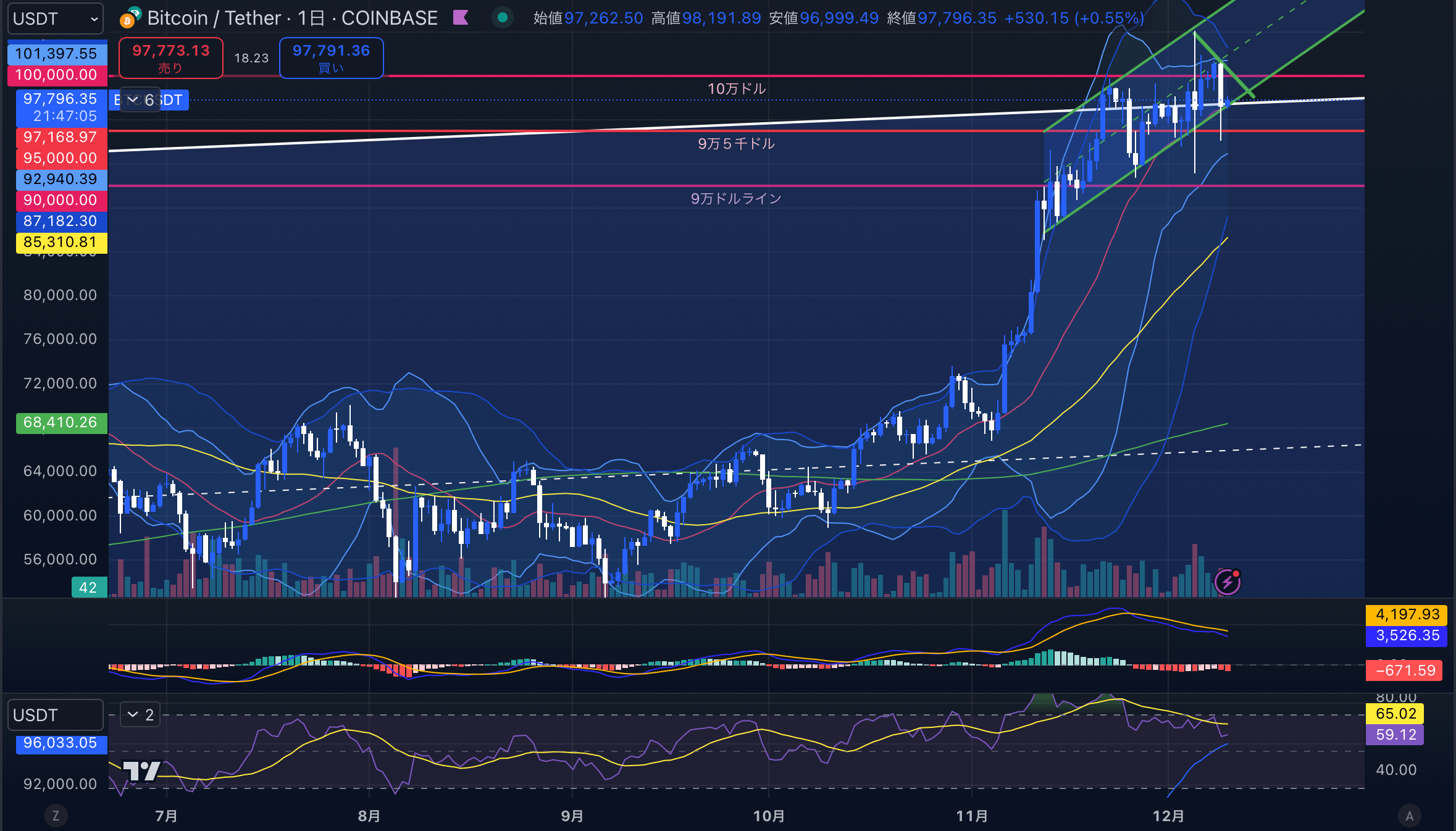The width and height of the screenshot is (1456, 831).
Task: Click the 9万ドルライン line label
Action: [736, 199]
